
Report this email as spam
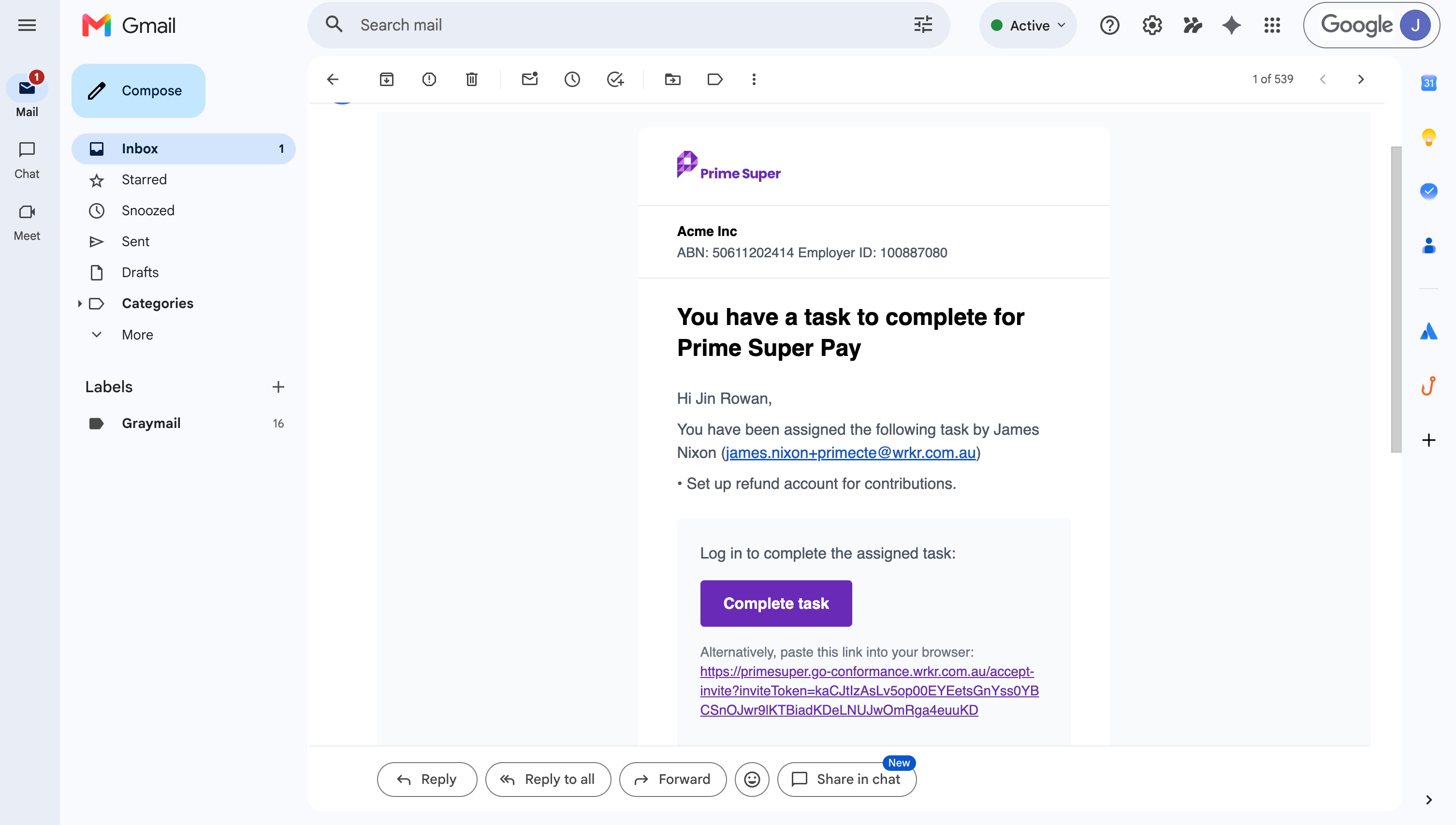(429, 79)
